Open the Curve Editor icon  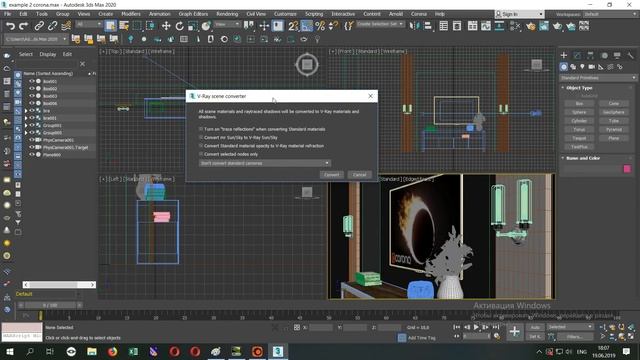tap(486, 26)
